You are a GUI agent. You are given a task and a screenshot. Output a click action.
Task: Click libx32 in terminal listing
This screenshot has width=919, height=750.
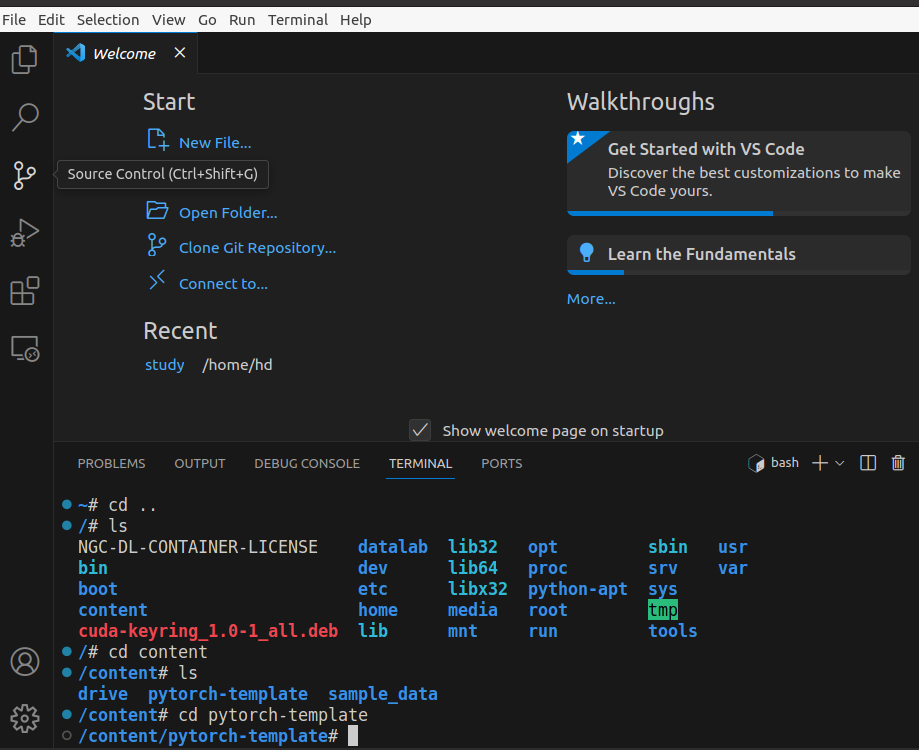pyautogui.click(x=478, y=589)
